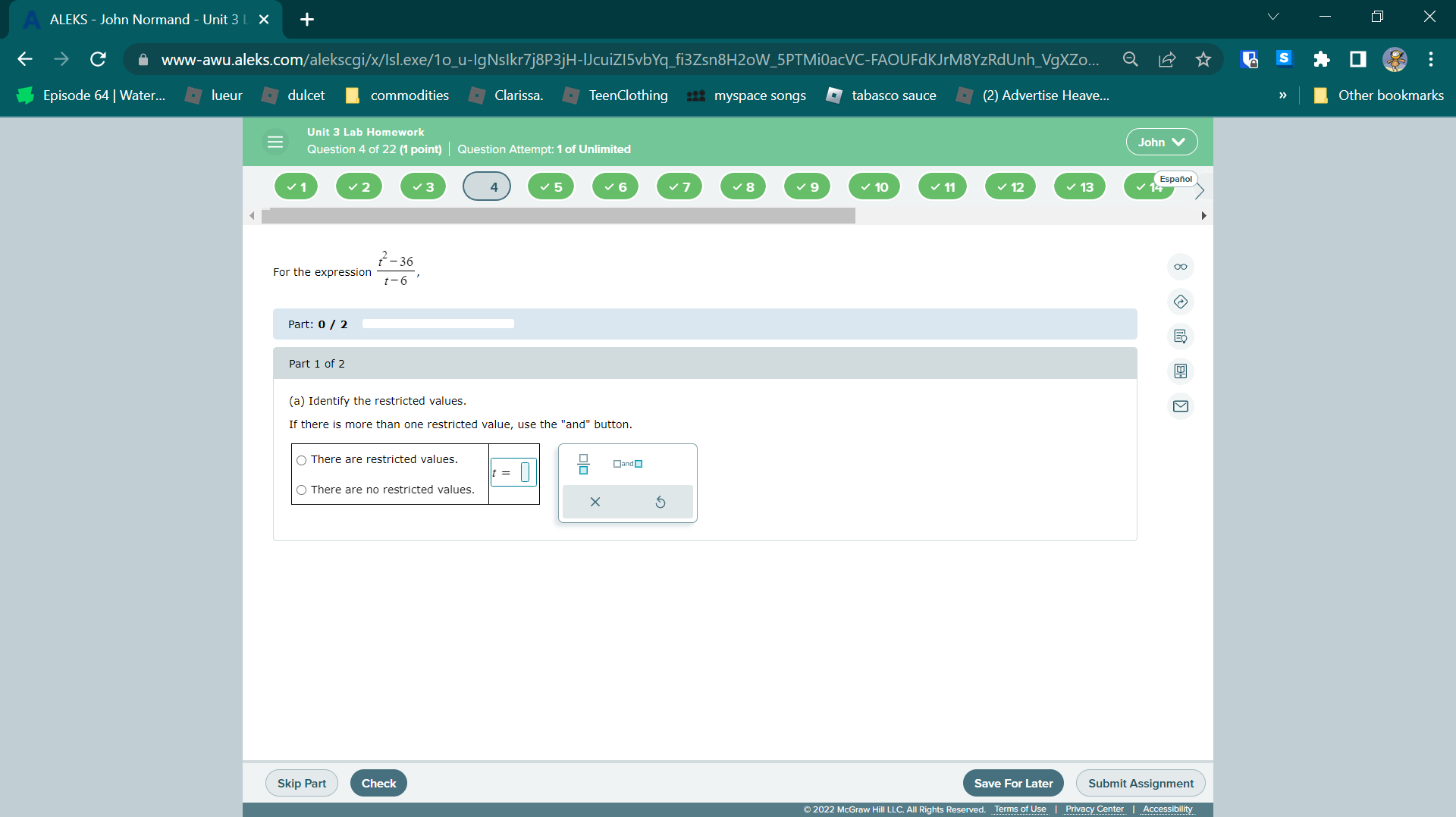Show more bookmarks with the chevron
The height and width of the screenshot is (817, 1456).
point(1282,95)
